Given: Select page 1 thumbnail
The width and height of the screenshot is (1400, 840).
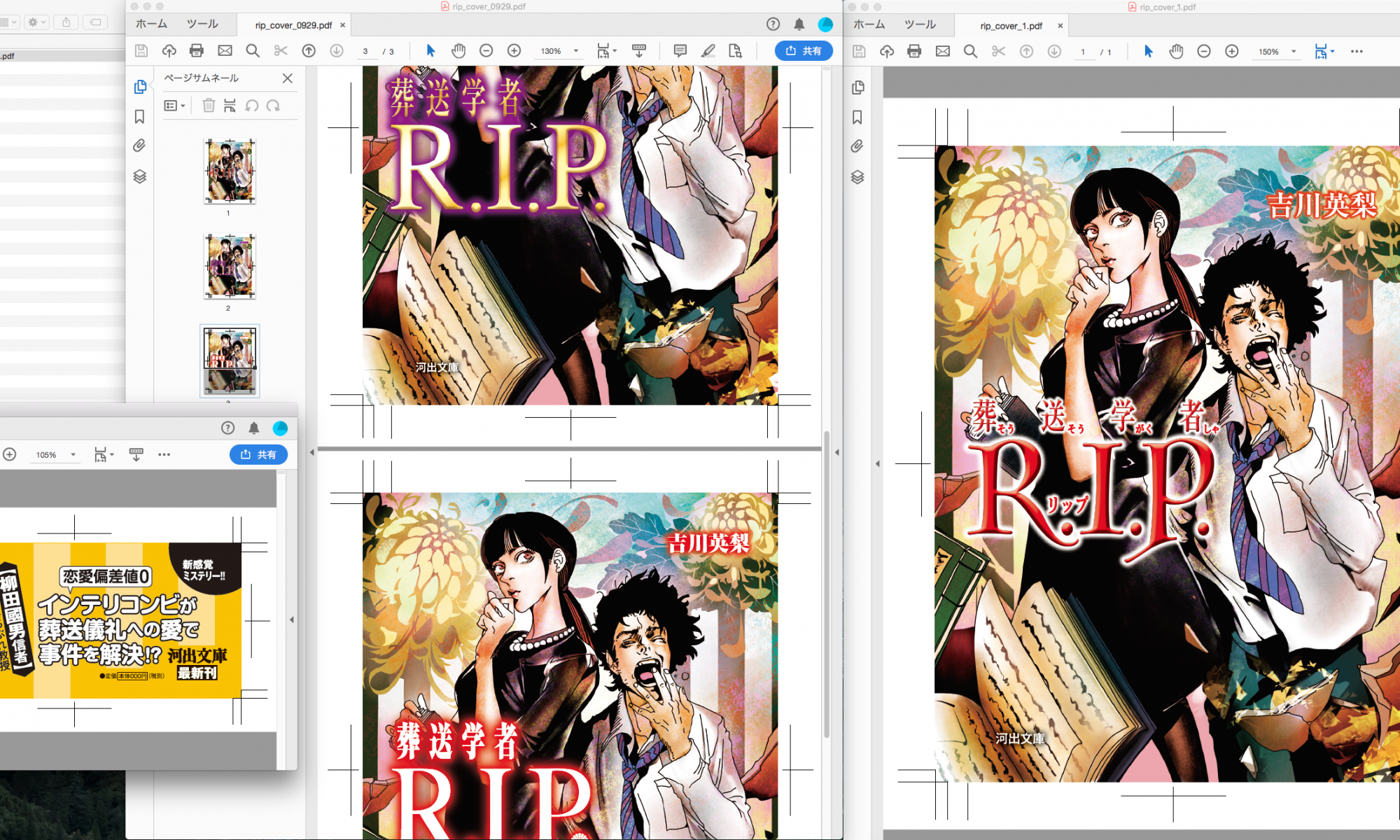Looking at the screenshot, I should point(230,171).
